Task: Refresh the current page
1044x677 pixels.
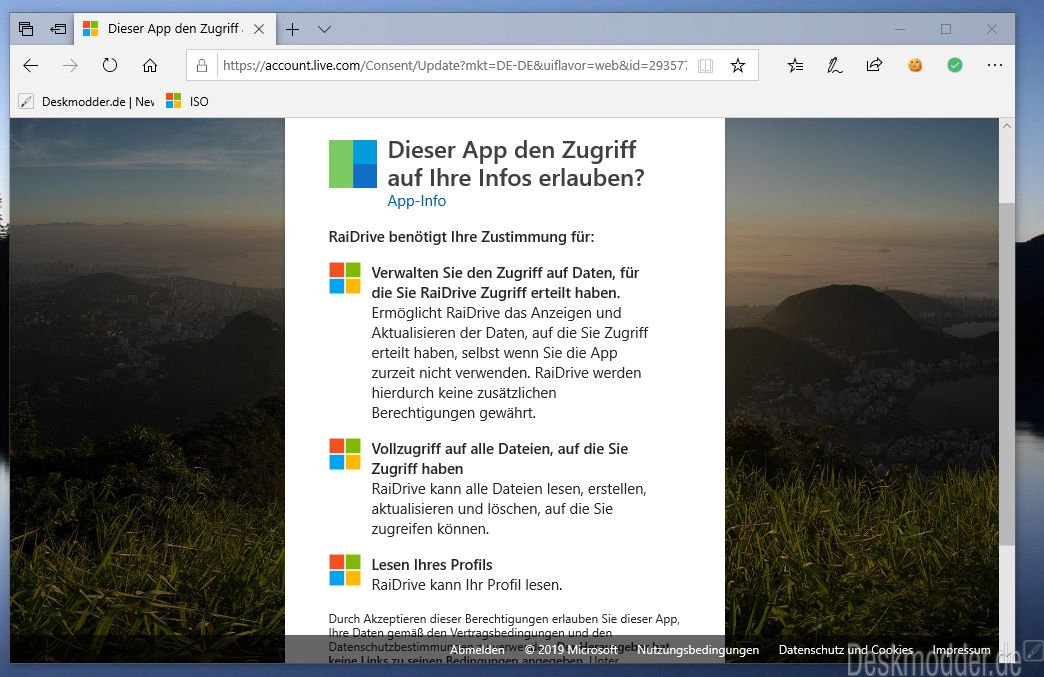Action: 110,66
